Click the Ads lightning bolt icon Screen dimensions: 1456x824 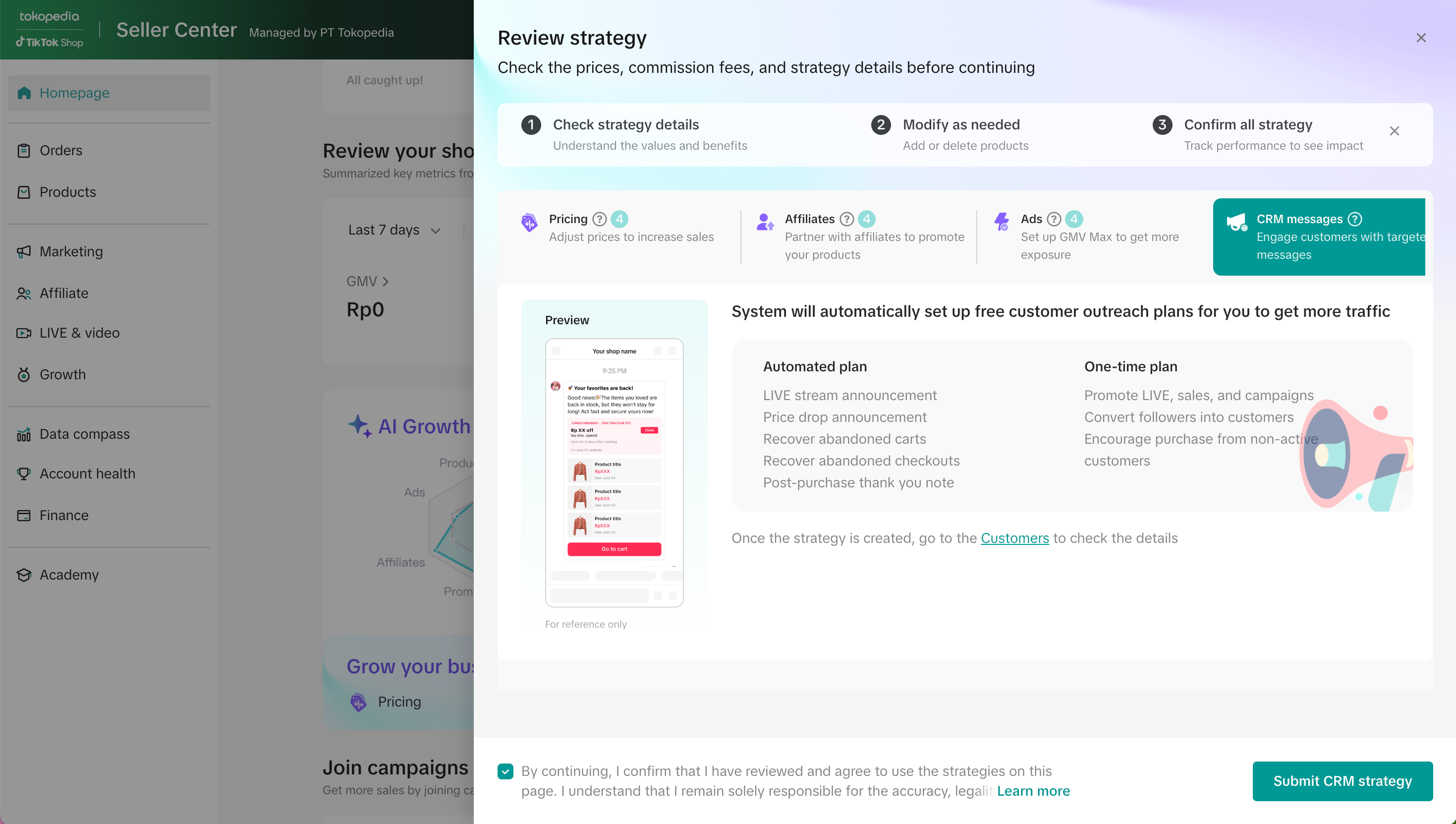coord(1002,223)
